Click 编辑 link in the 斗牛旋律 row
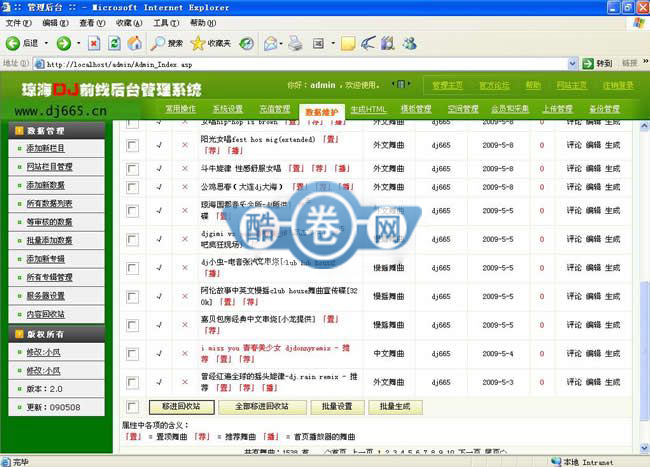The image size is (650, 467). click(x=593, y=169)
